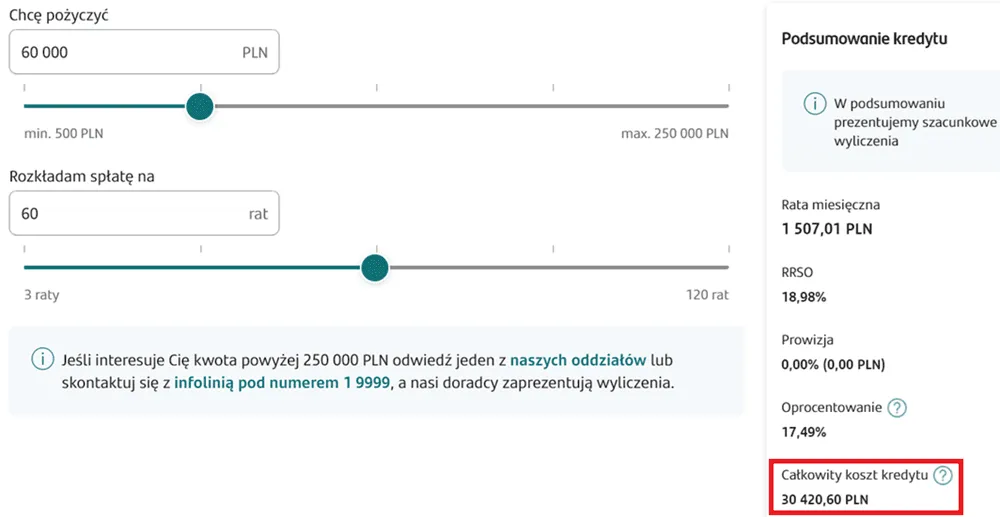1000x517 pixels.
Task: Focus the loan amount field showing 60 000
Action: (130, 52)
